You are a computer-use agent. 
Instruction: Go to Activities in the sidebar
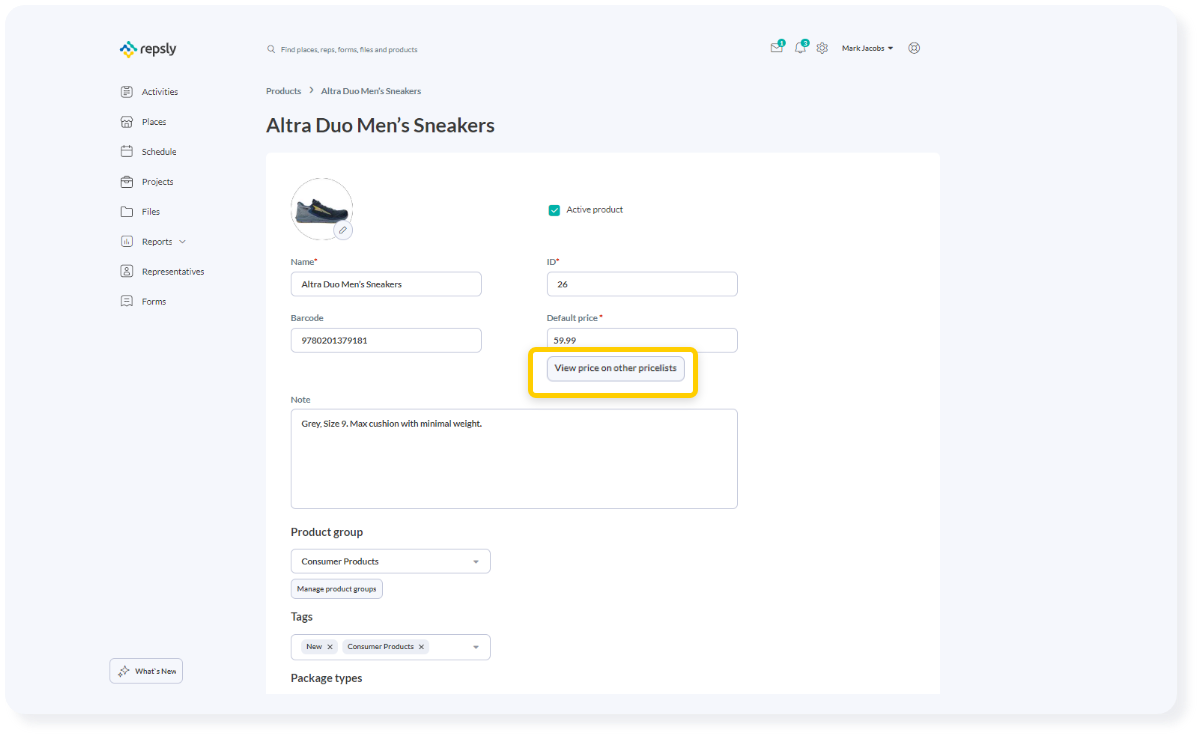[x=160, y=92]
